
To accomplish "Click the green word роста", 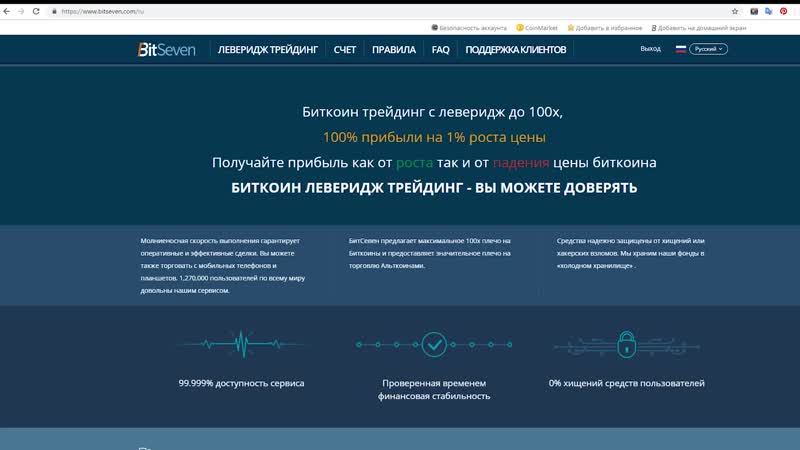I will pyautogui.click(x=414, y=162).
